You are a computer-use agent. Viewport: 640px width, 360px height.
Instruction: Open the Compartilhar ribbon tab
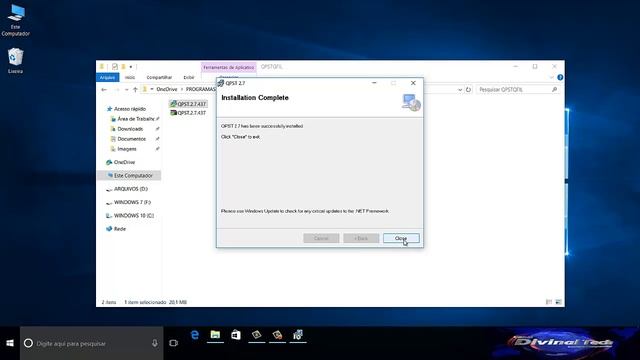click(159, 78)
